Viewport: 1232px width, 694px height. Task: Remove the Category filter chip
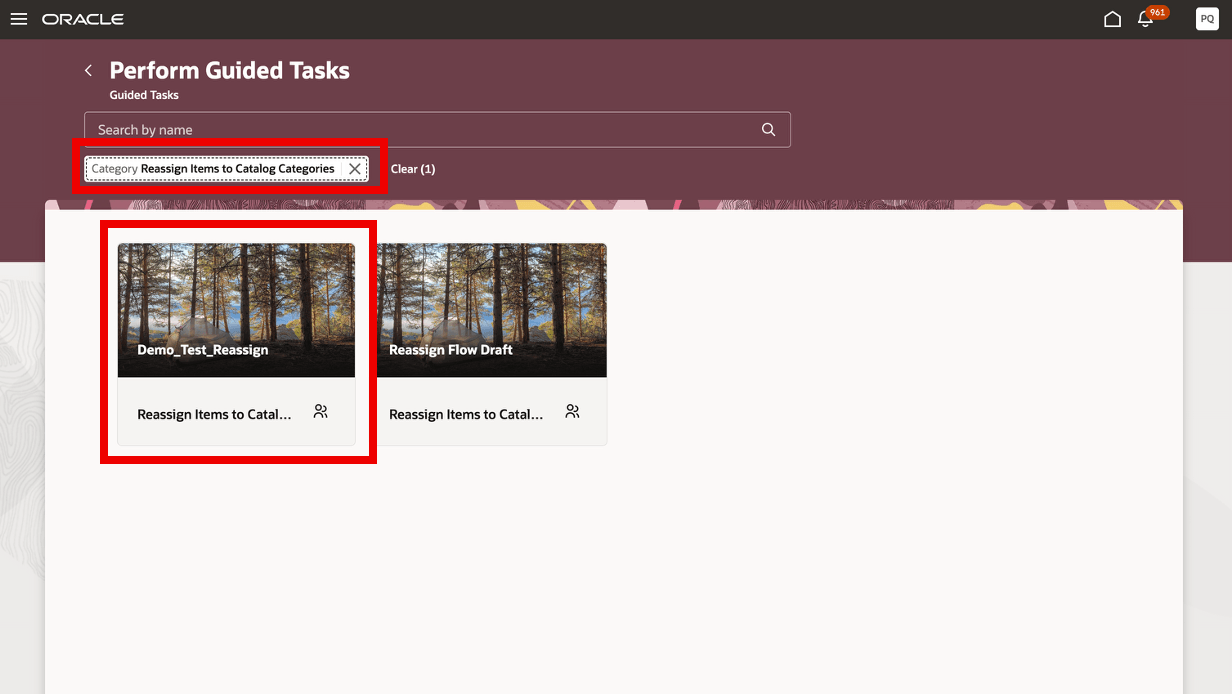point(355,168)
